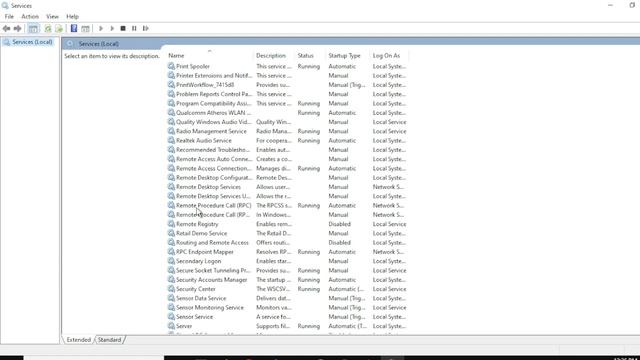Click the gear icon of Secondary Logon
Image resolution: width=640 pixels, height=360 pixels.
pos(171,261)
